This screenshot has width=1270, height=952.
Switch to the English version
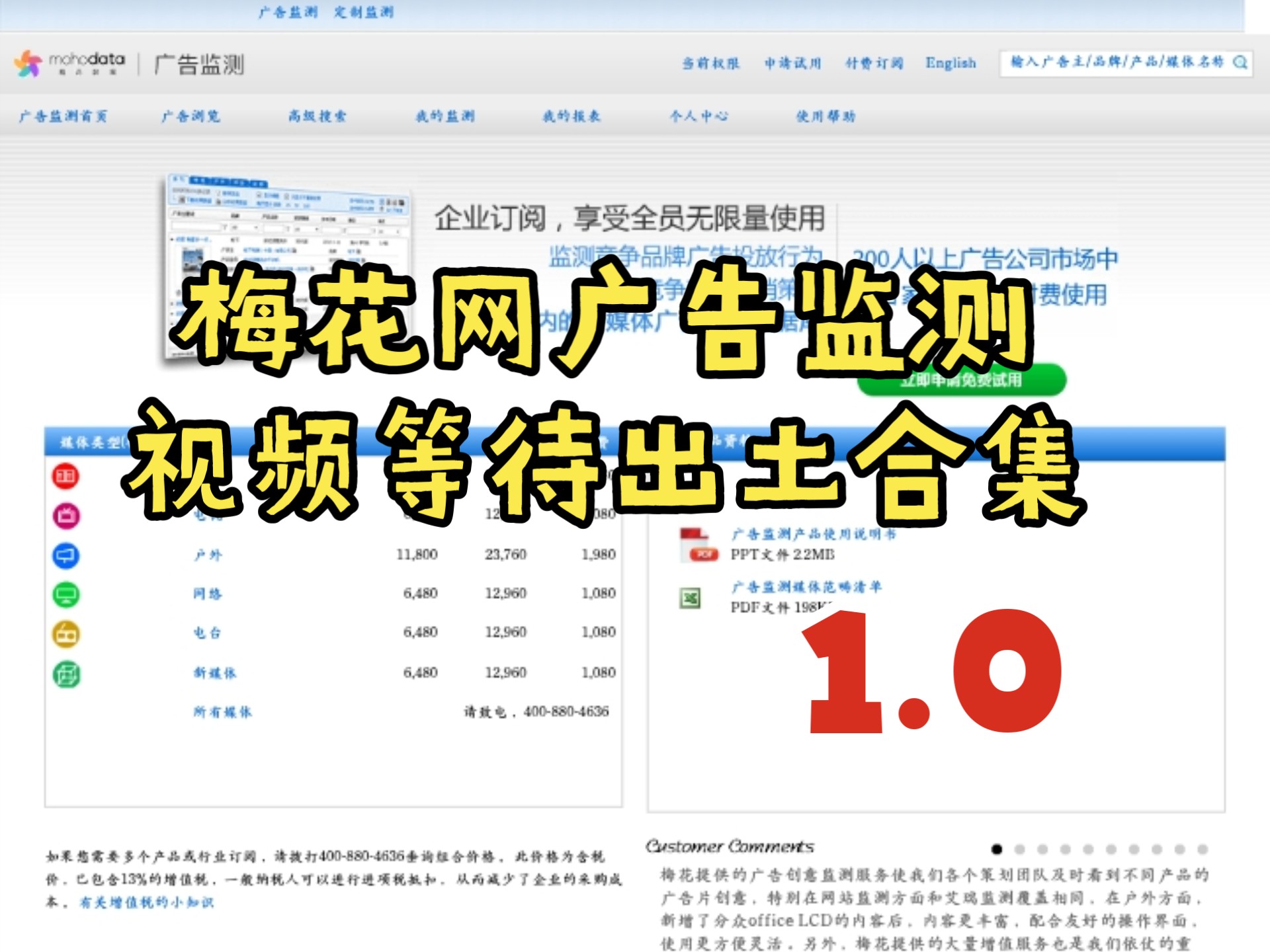pos(951,63)
